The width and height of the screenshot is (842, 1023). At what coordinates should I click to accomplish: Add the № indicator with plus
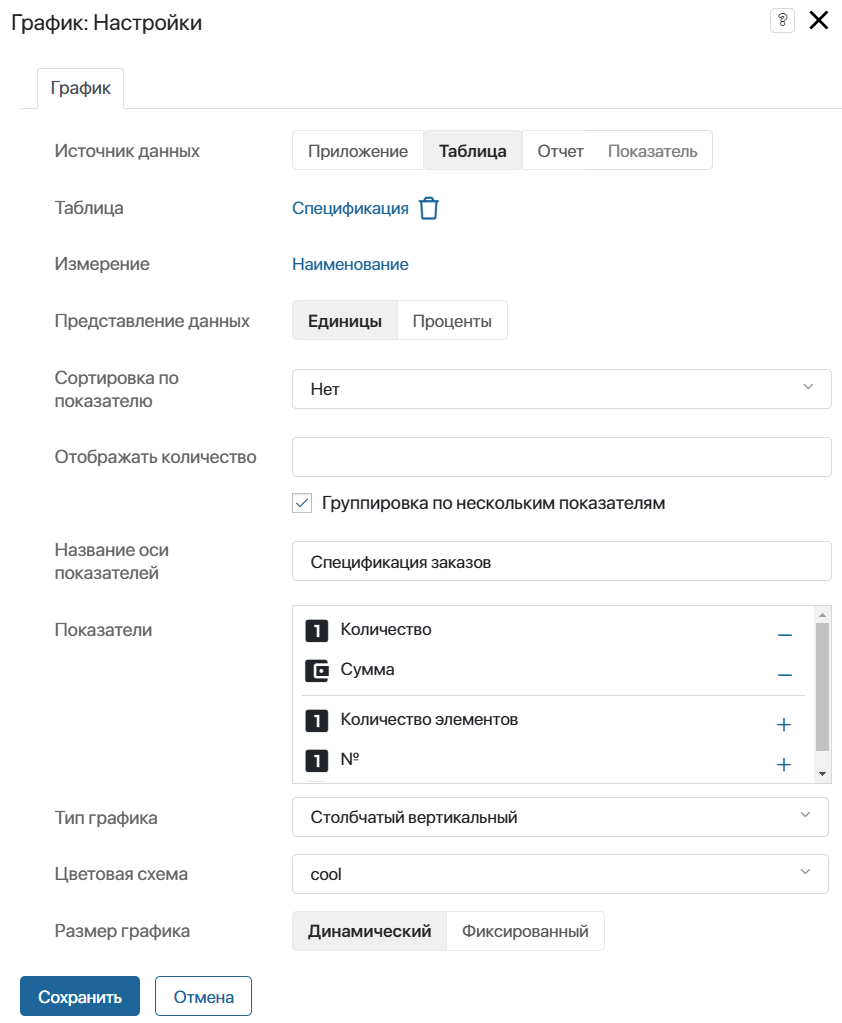click(x=784, y=764)
